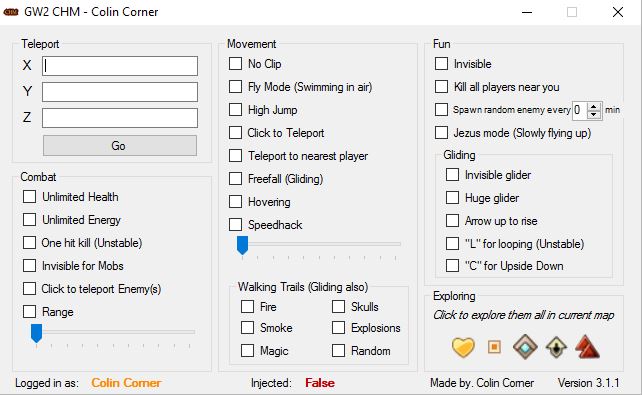642x395 pixels.
Task: Enable Jezus mode checkbox
Action: 441,133
